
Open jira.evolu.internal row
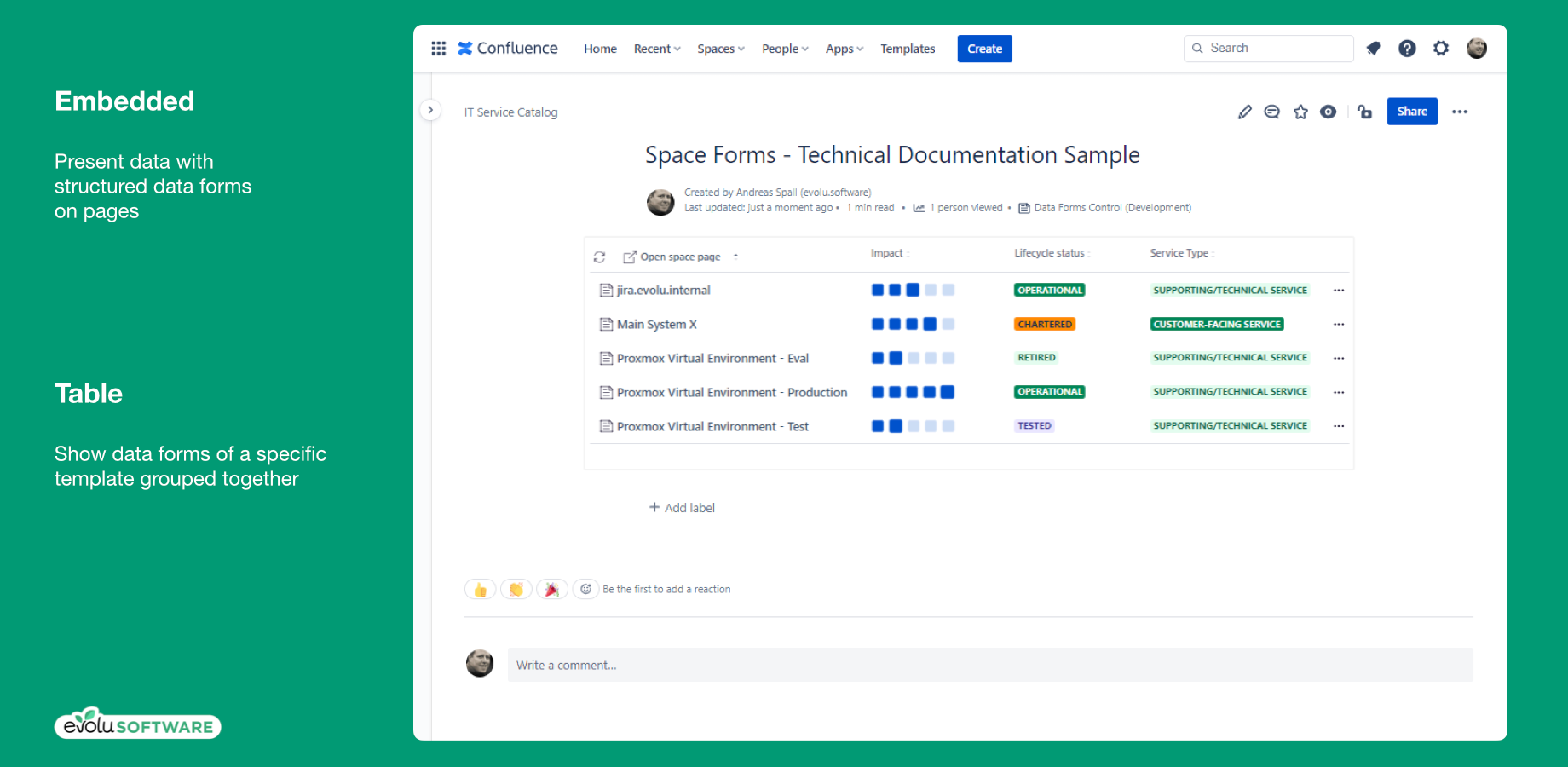point(663,291)
